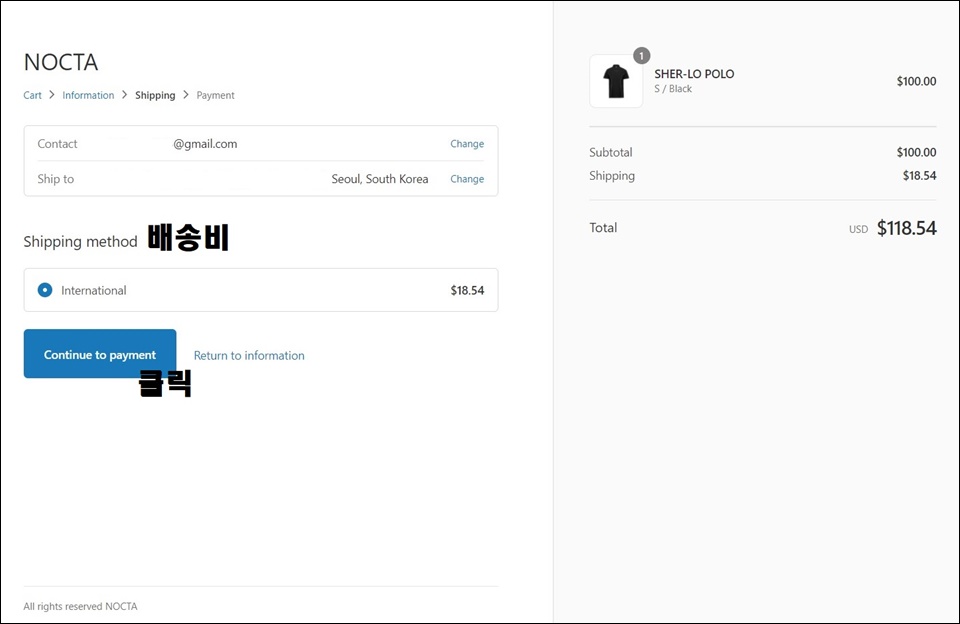Click the @gmail.com contact value
This screenshot has width=960, height=624.
[x=205, y=144]
